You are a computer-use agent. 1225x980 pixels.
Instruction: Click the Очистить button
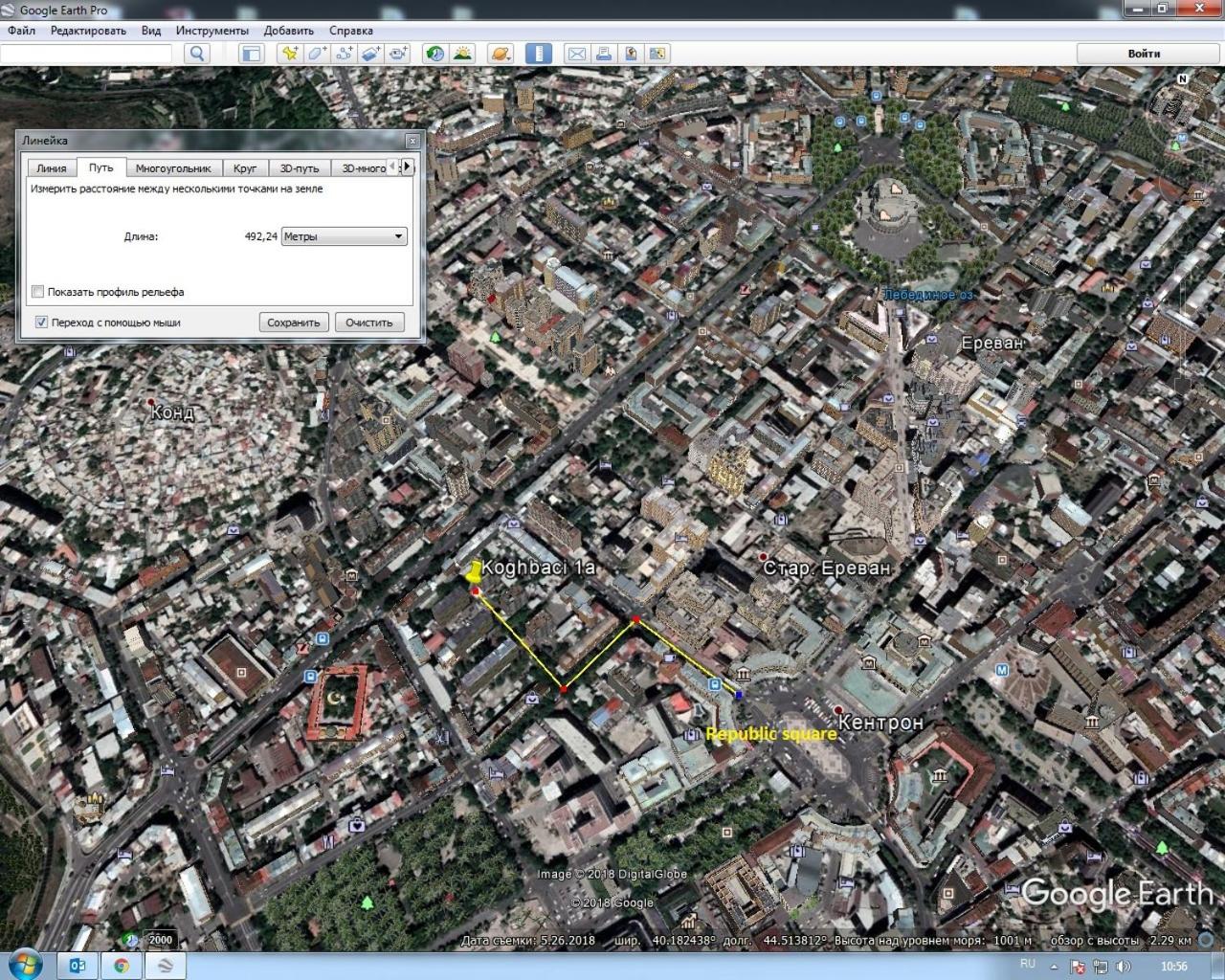coord(369,323)
